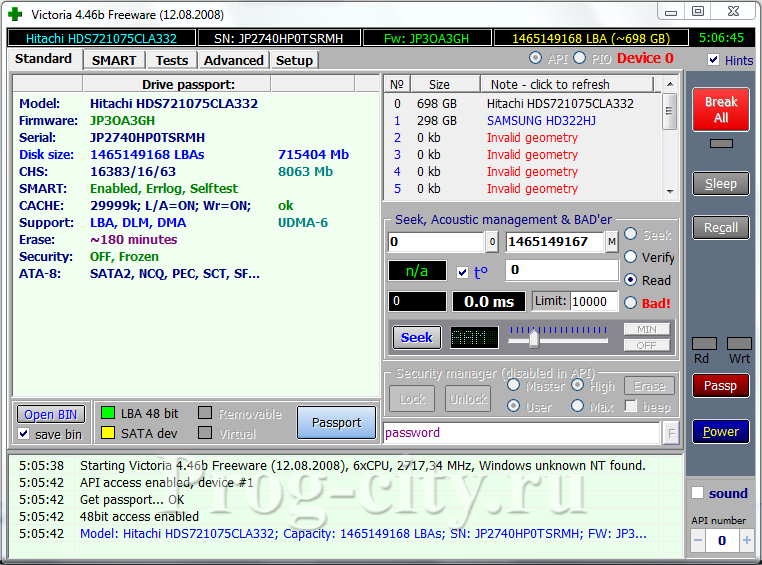Click the small 0 button beside start LBA
This screenshot has height=565, width=762.
492,242
